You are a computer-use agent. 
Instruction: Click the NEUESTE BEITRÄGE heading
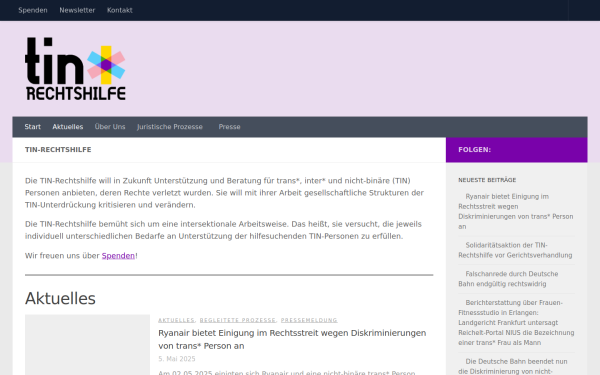(487, 180)
